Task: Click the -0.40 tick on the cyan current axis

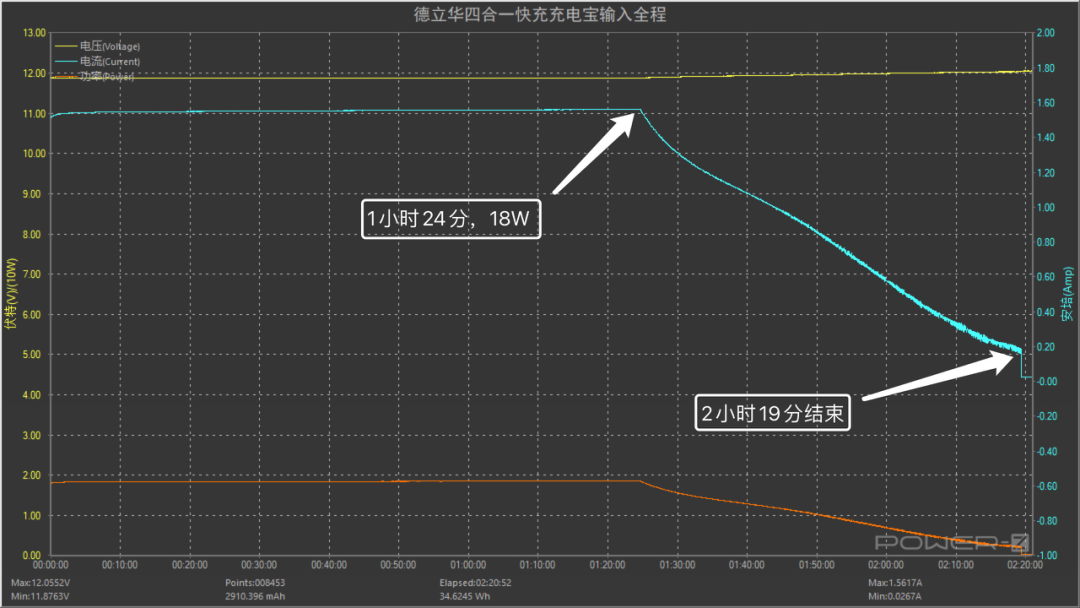Action: [1047, 452]
